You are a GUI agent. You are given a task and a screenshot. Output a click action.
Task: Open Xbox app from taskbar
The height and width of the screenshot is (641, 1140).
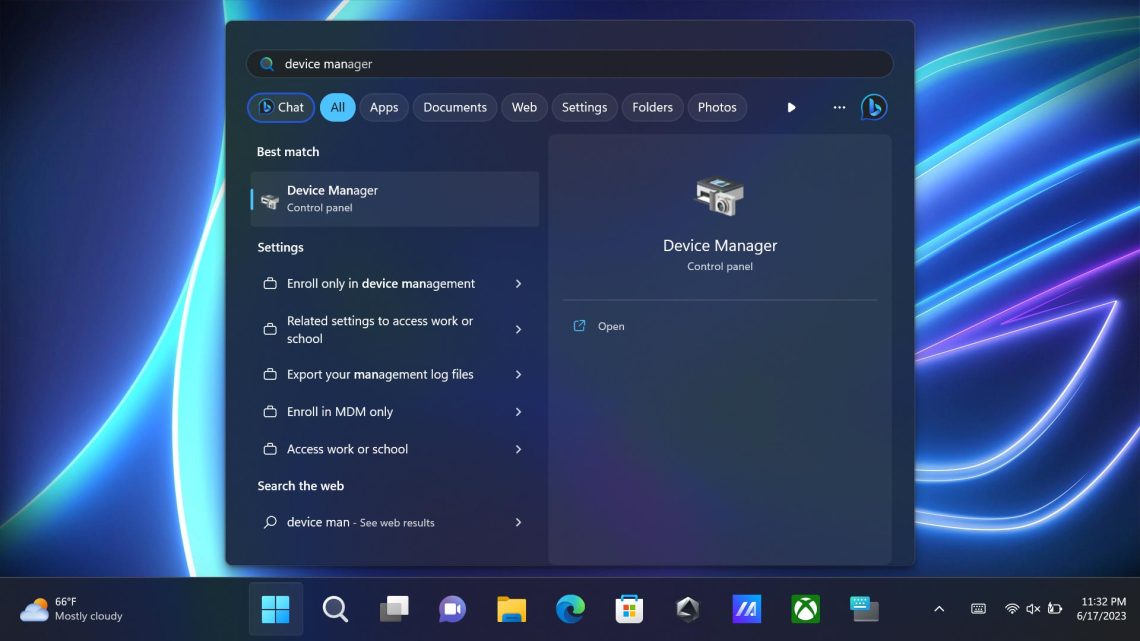pos(806,609)
